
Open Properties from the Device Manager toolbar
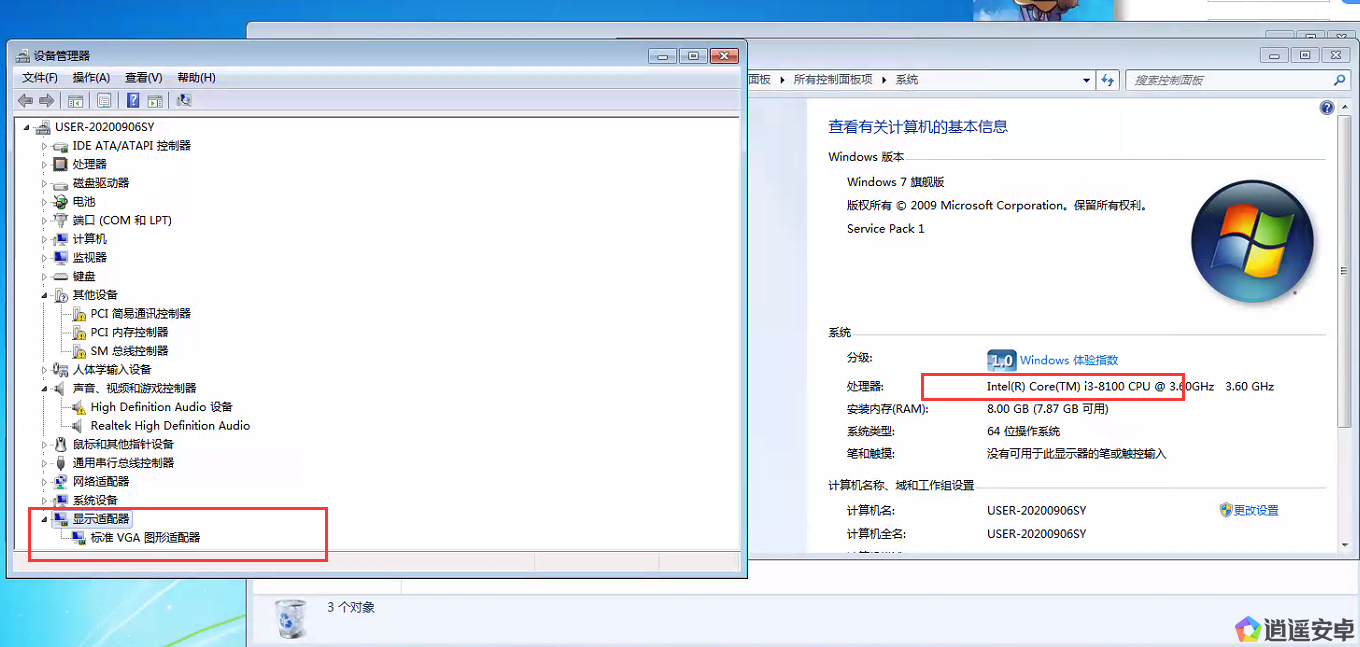point(103,100)
